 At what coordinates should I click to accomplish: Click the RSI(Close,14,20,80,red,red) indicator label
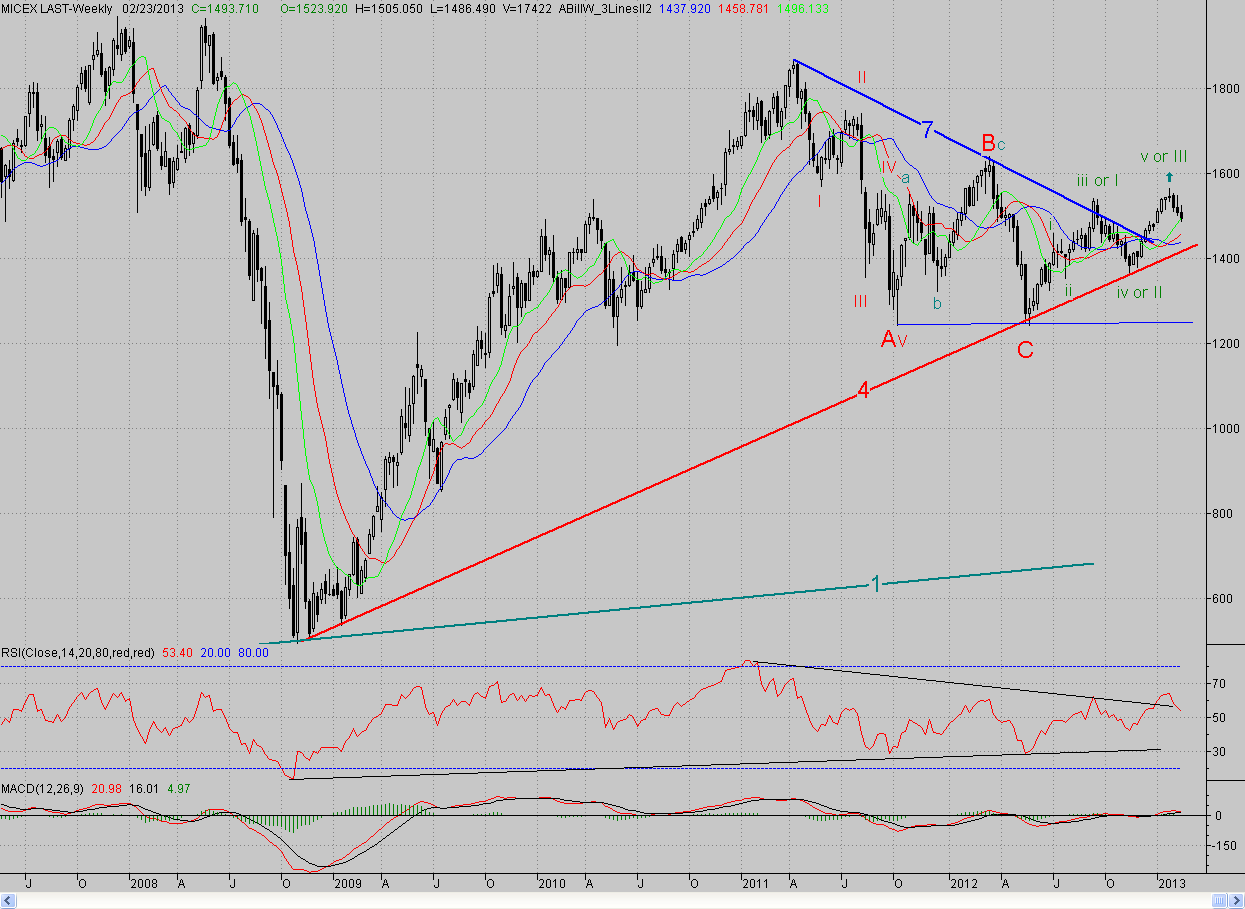78,652
